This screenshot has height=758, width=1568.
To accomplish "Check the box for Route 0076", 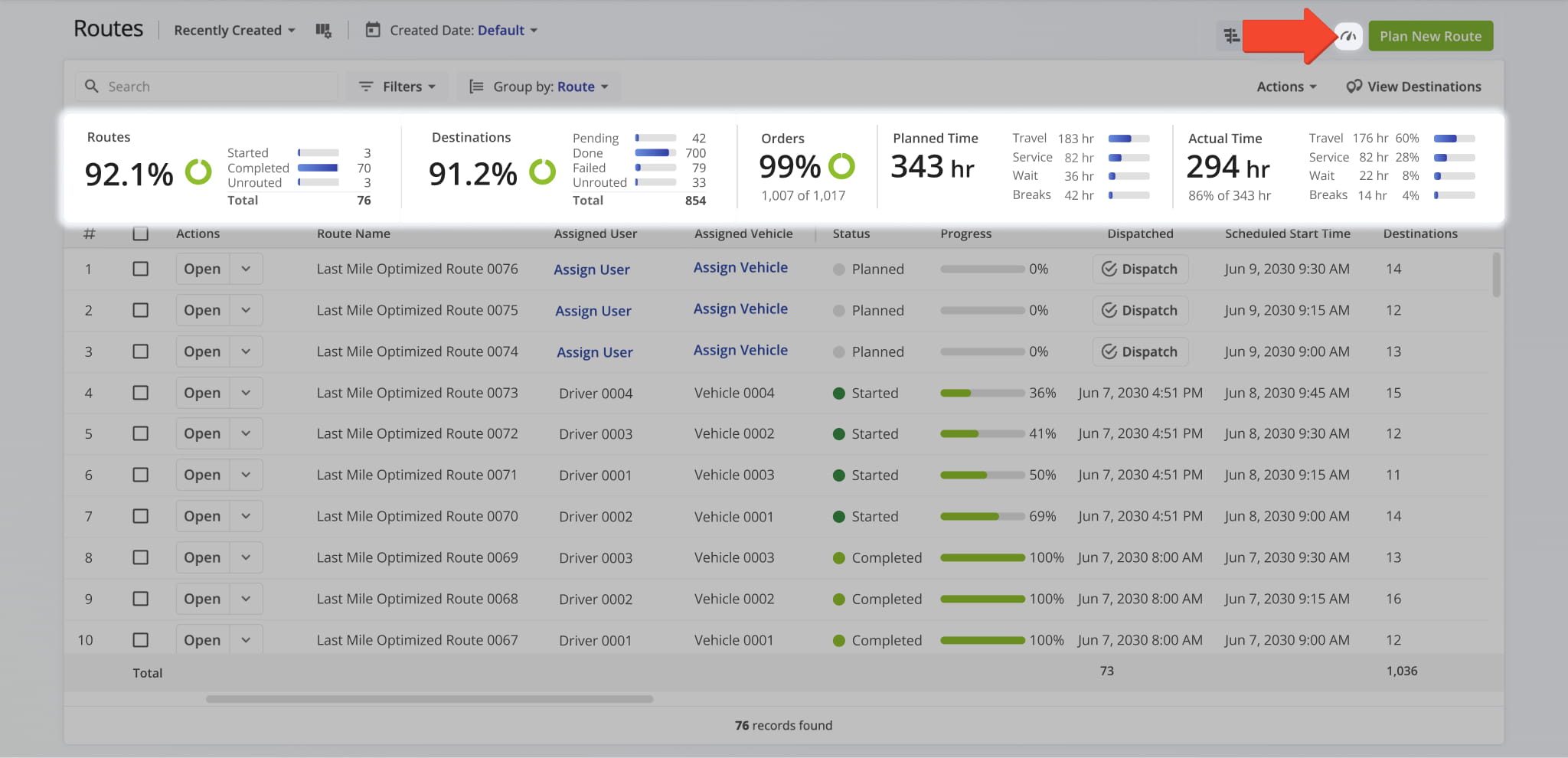I will pyautogui.click(x=140, y=269).
